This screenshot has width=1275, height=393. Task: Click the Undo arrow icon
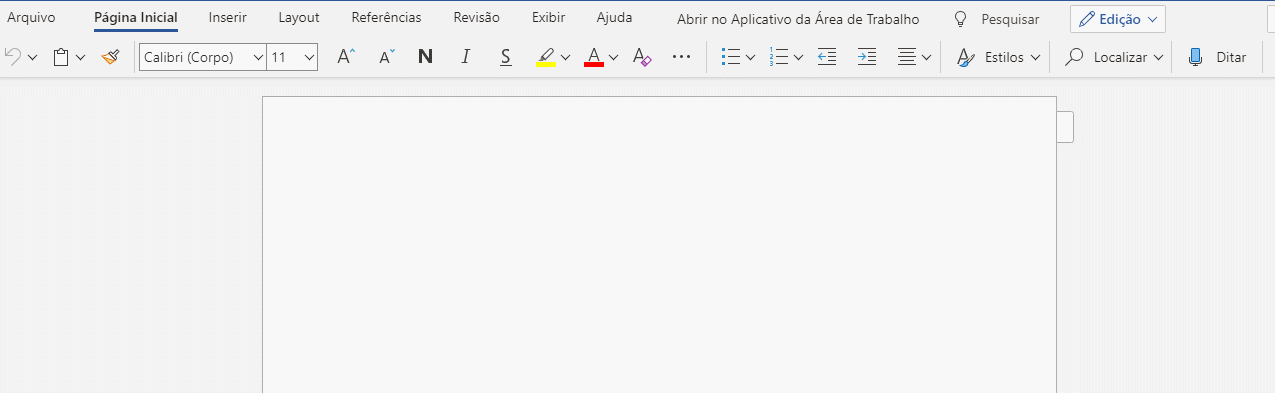tap(13, 57)
